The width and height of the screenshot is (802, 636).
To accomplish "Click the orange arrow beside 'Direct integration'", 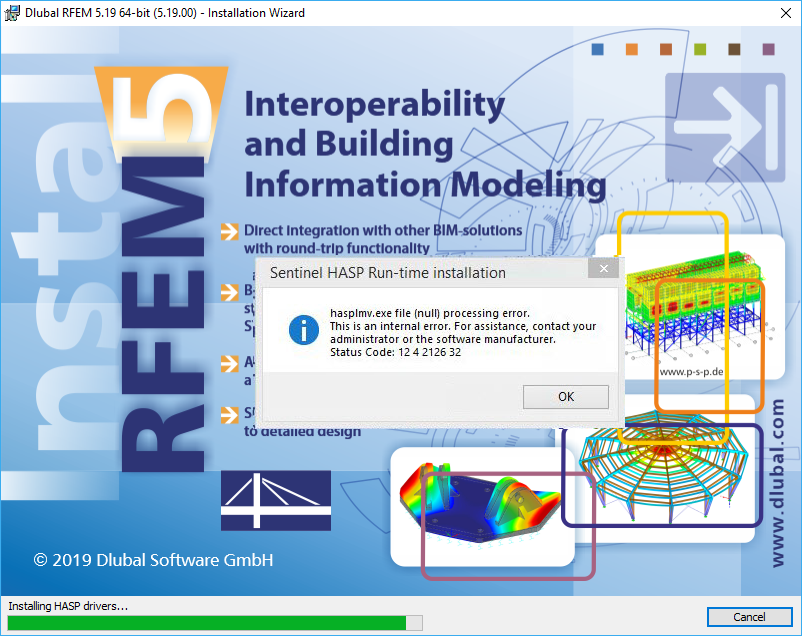I will tap(230, 232).
